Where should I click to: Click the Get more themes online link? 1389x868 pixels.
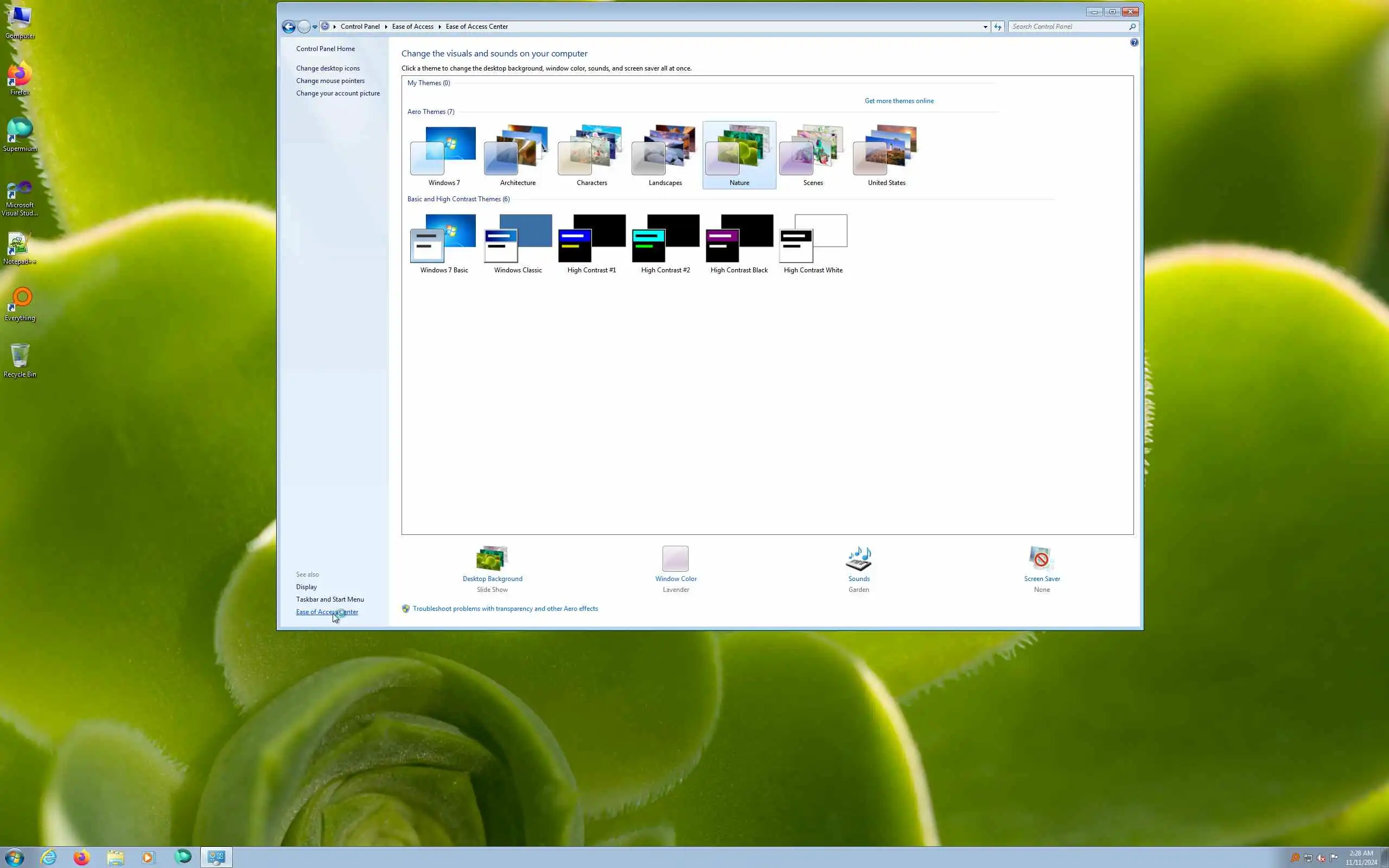[899, 101]
